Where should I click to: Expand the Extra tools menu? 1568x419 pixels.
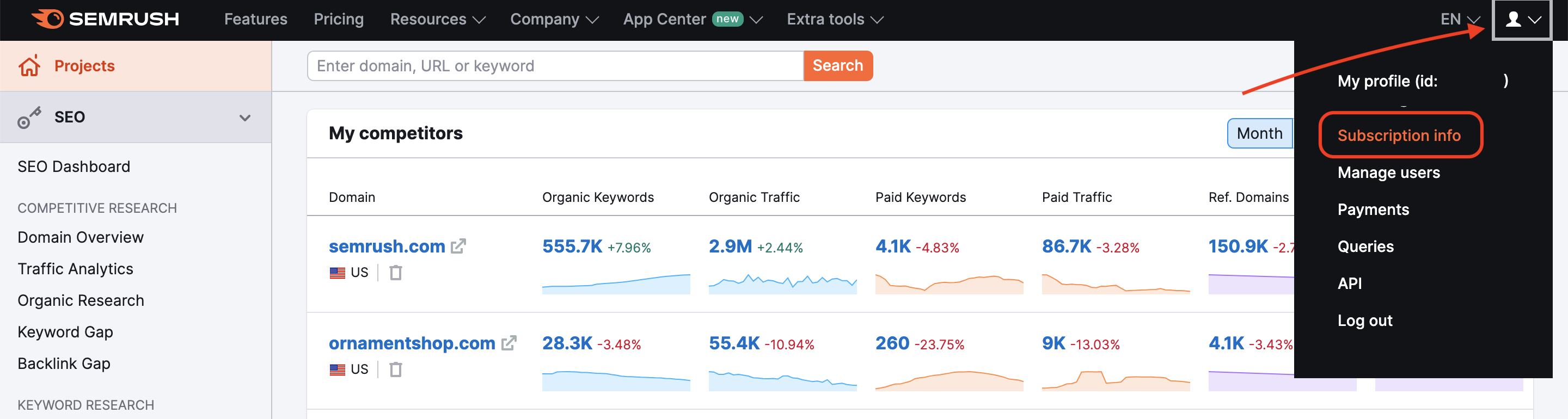click(835, 20)
